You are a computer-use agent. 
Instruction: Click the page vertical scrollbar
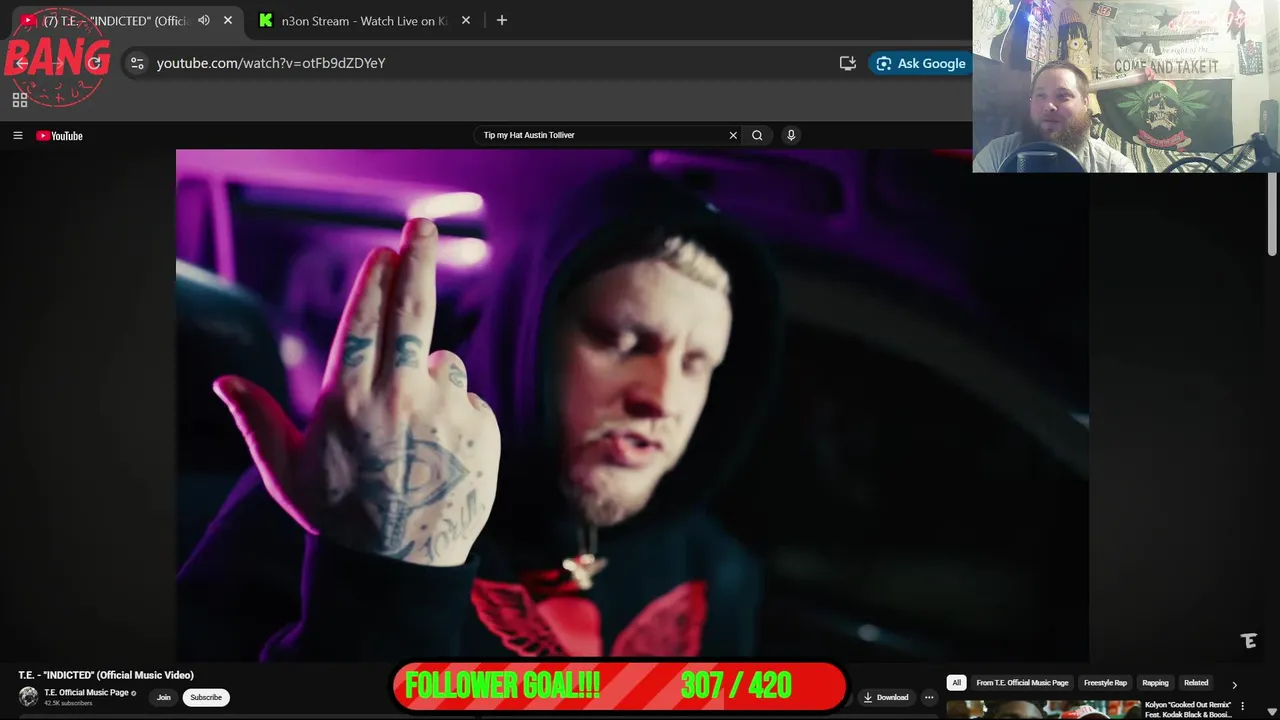click(x=1272, y=215)
